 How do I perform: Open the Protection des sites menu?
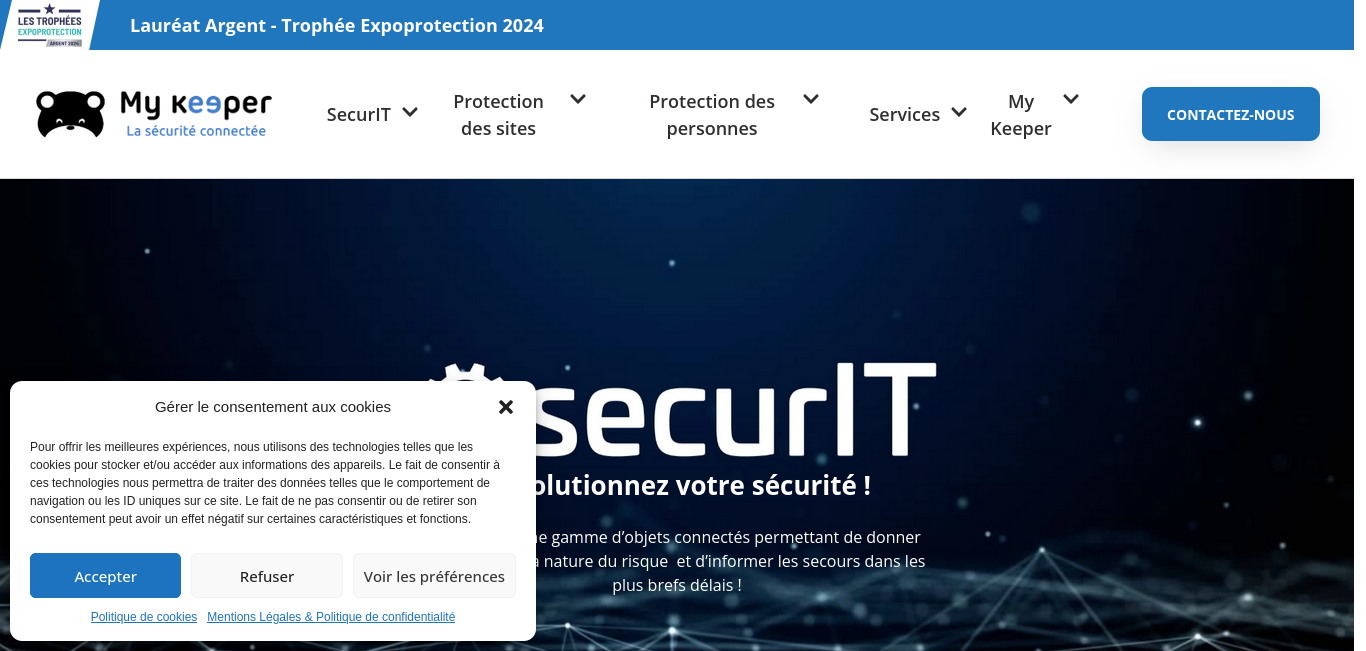498,115
